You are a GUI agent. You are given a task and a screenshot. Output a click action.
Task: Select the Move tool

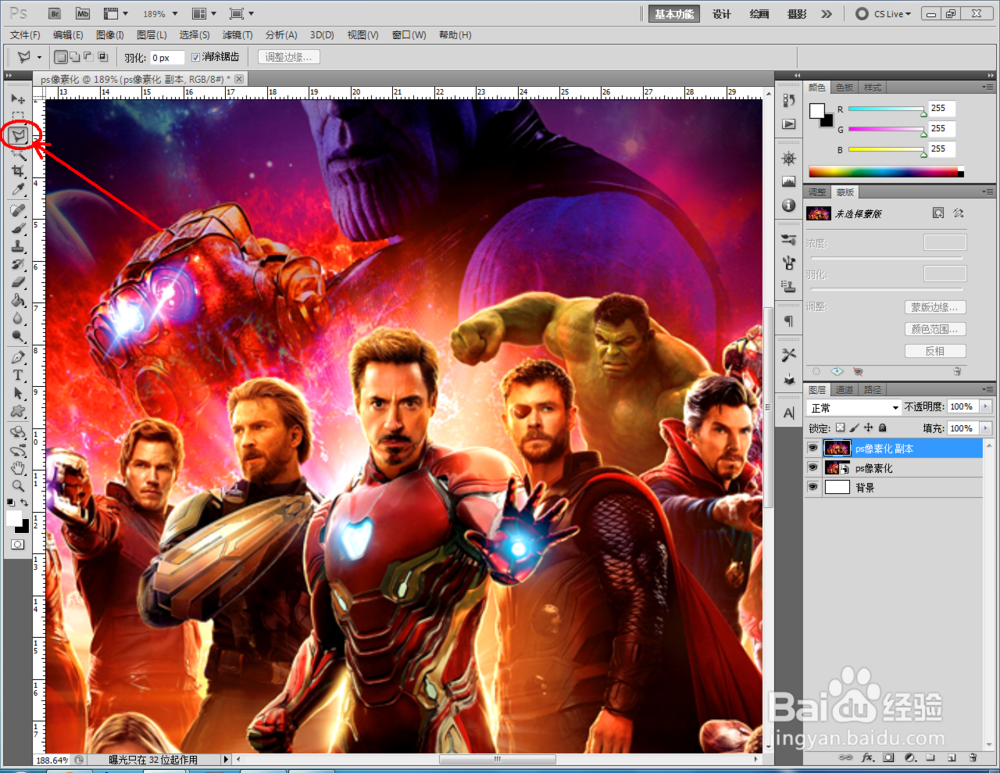coord(18,99)
